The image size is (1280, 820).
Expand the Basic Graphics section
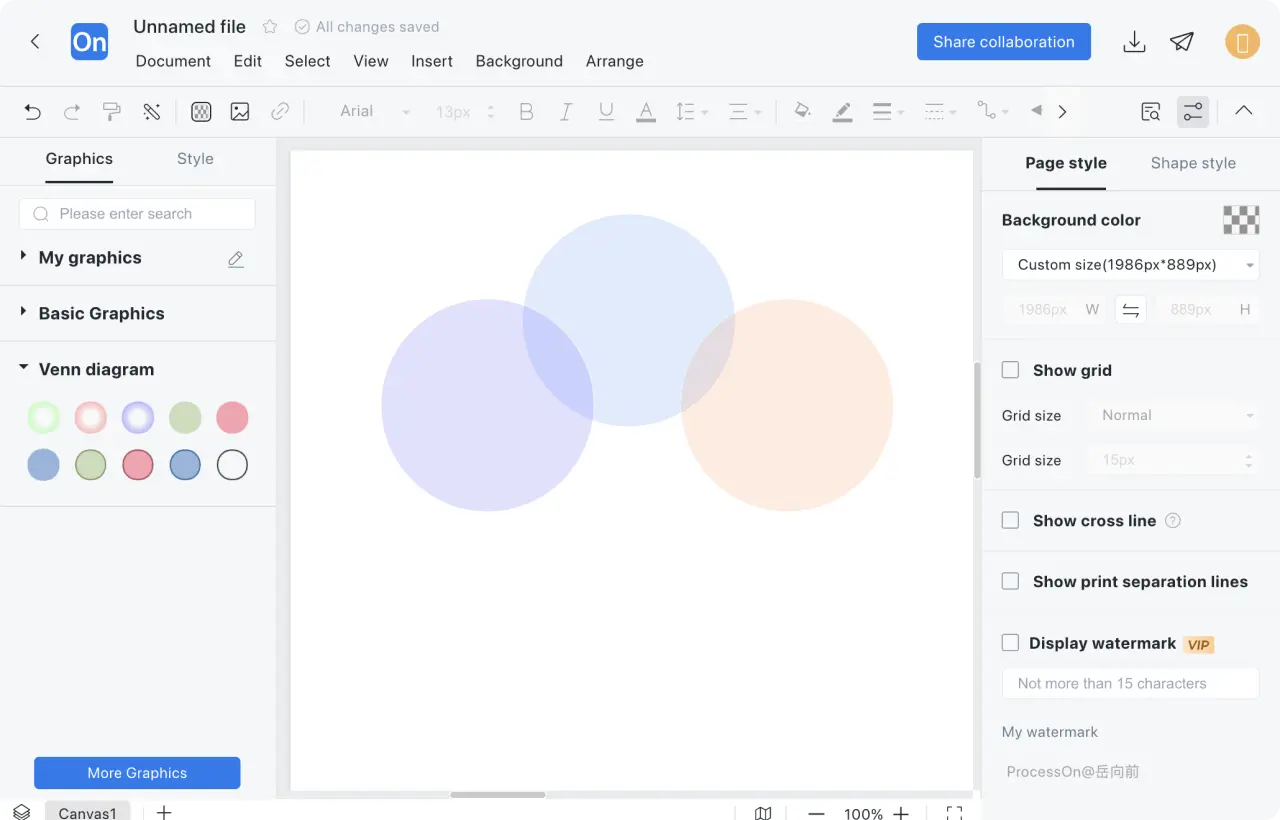click(101, 313)
